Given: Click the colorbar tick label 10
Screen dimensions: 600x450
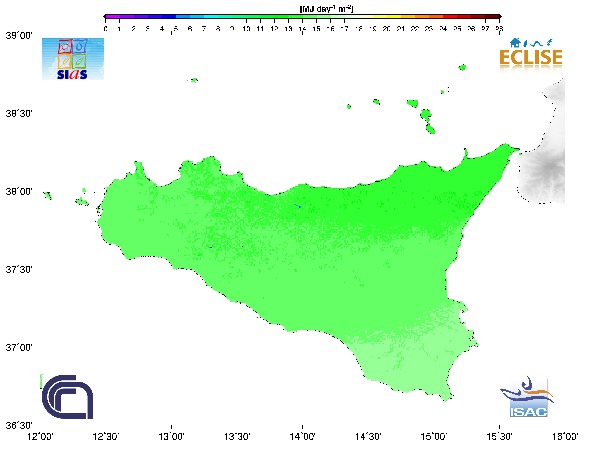Looking at the screenshot, I should pos(246,29).
